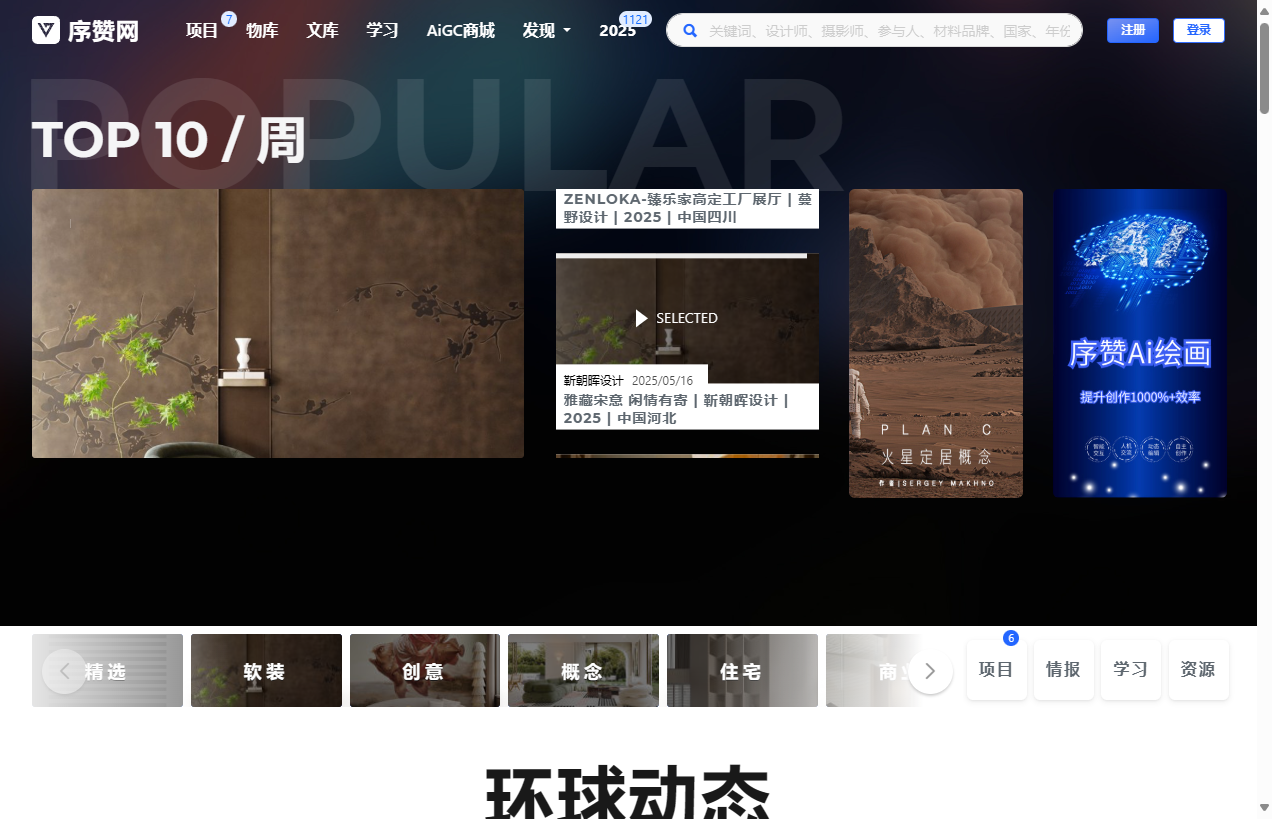The height and width of the screenshot is (819, 1272).
Task: Click the search magnifier icon
Action: click(690, 30)
